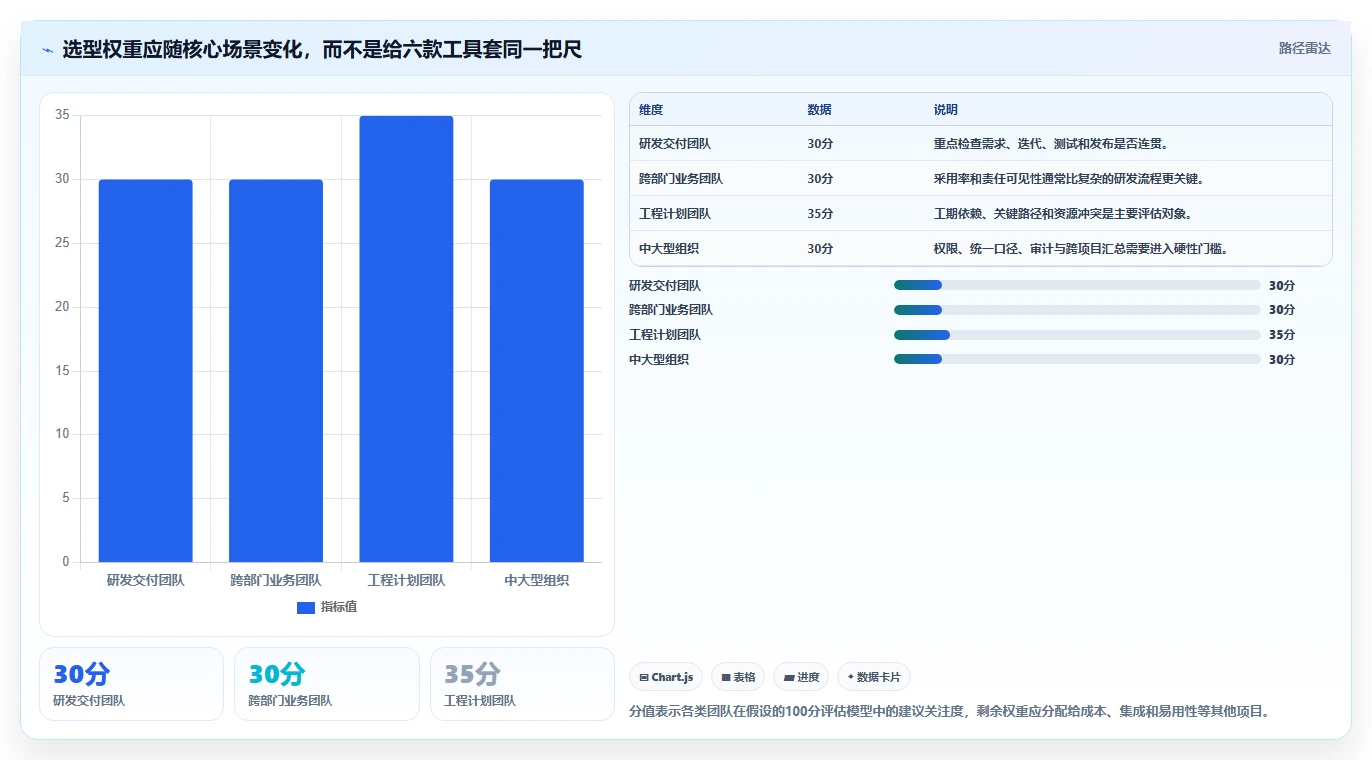
Task: Click the 工程计划团队 cell in the table
Action: (675, 214)
